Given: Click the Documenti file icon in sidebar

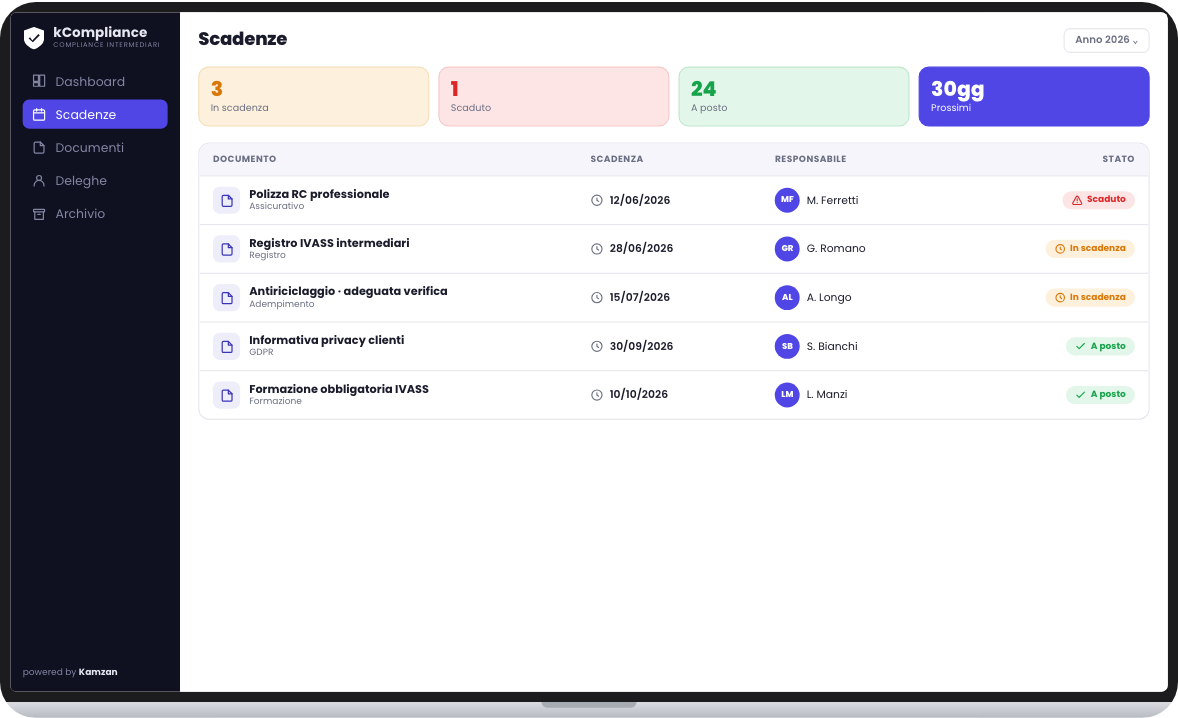Looking at the screenshot, I should click(39, 147).
